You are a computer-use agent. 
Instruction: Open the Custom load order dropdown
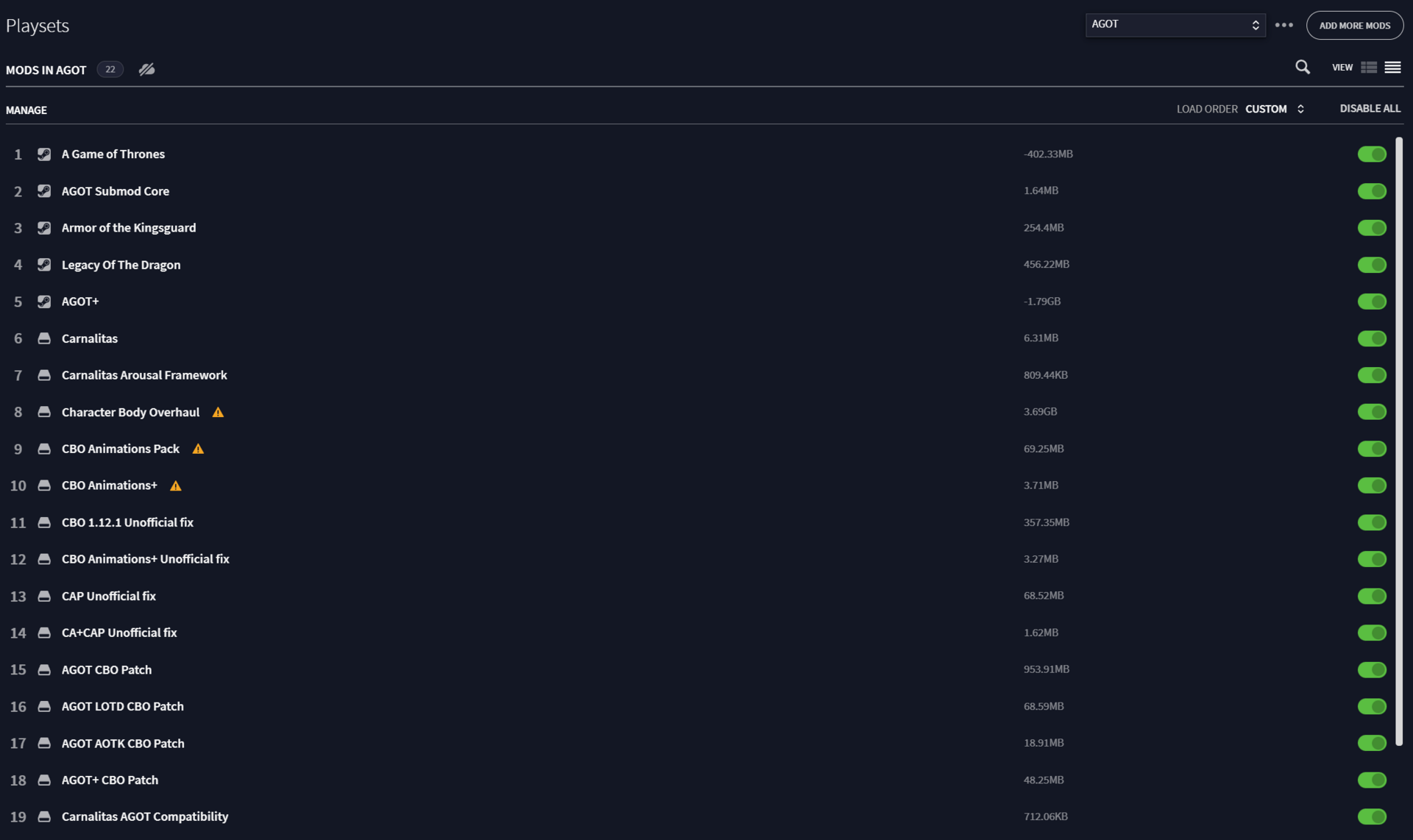pos(1275,109)
